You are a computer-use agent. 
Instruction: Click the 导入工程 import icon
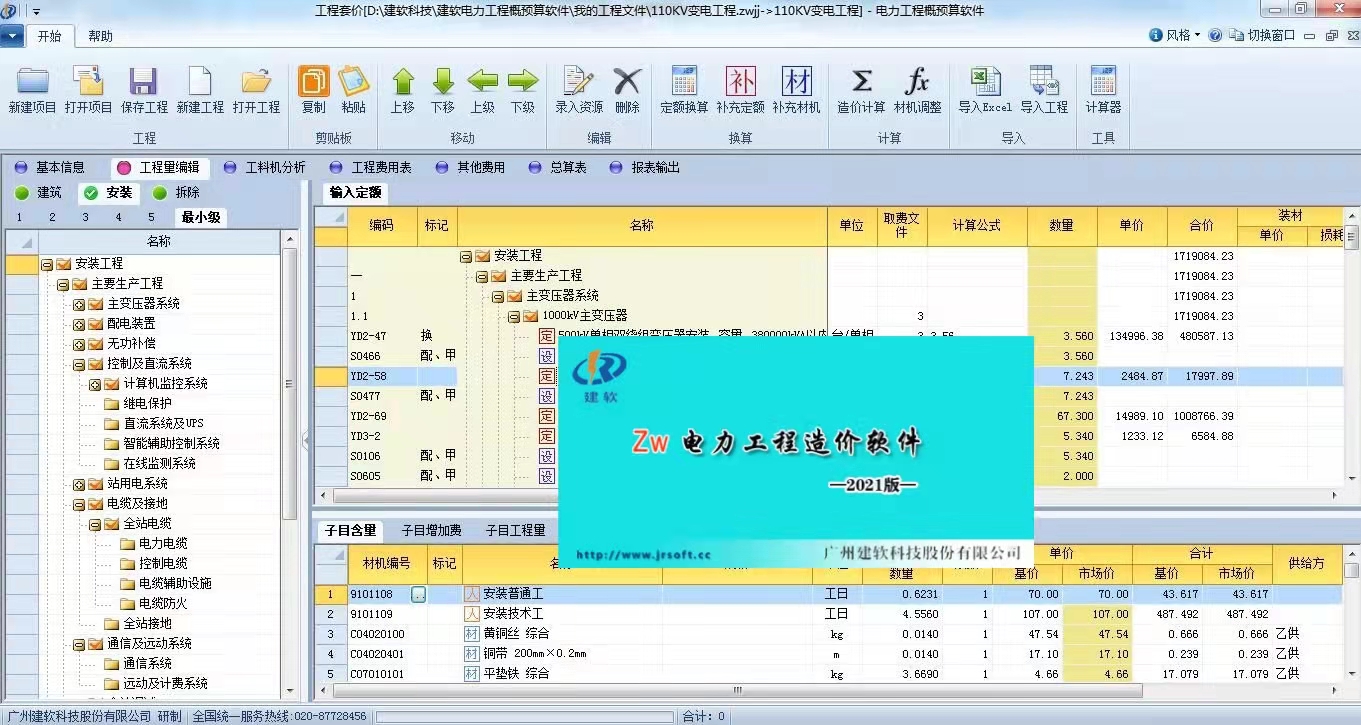point(1044,90)
